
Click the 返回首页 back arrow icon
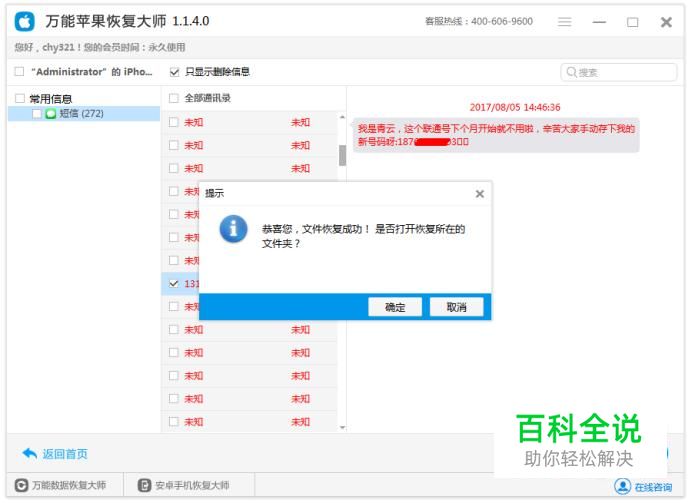coord(30,453)
